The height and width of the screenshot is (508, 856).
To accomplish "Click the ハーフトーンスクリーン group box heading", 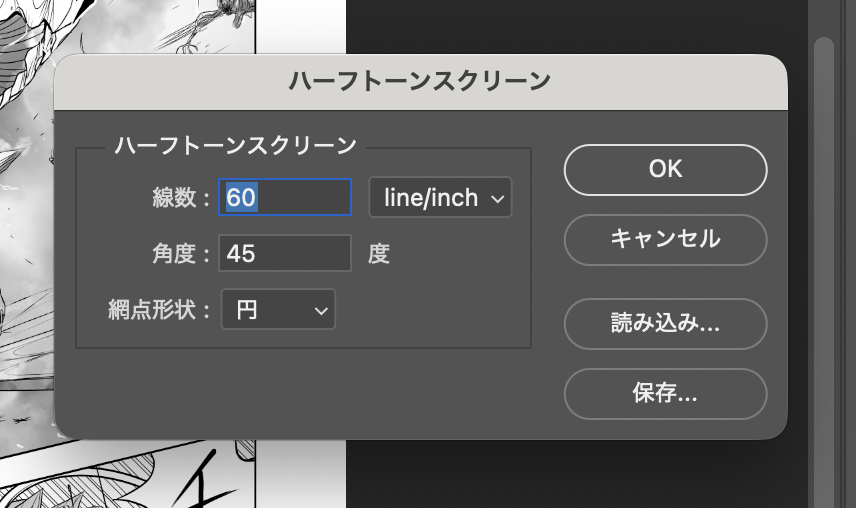I will tap(235, 146).
